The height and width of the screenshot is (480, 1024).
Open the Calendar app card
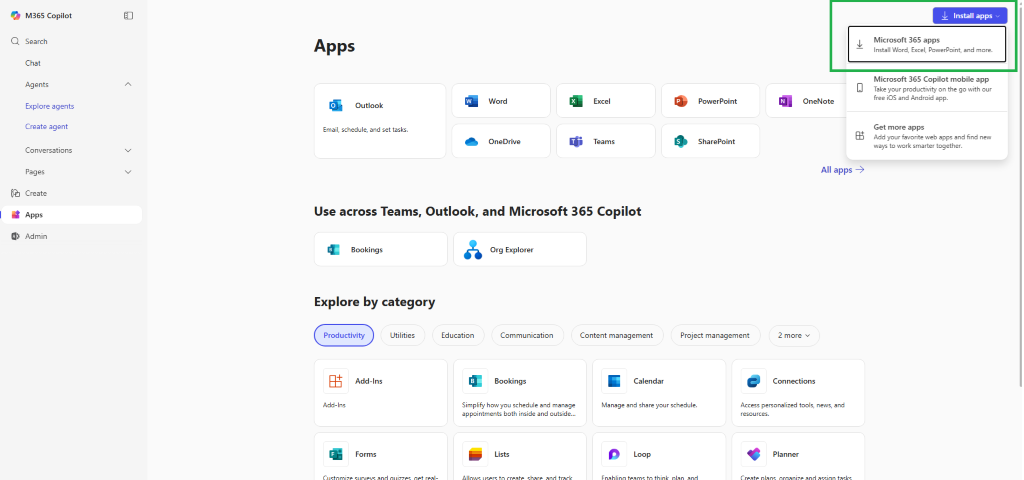click(659, 393)
